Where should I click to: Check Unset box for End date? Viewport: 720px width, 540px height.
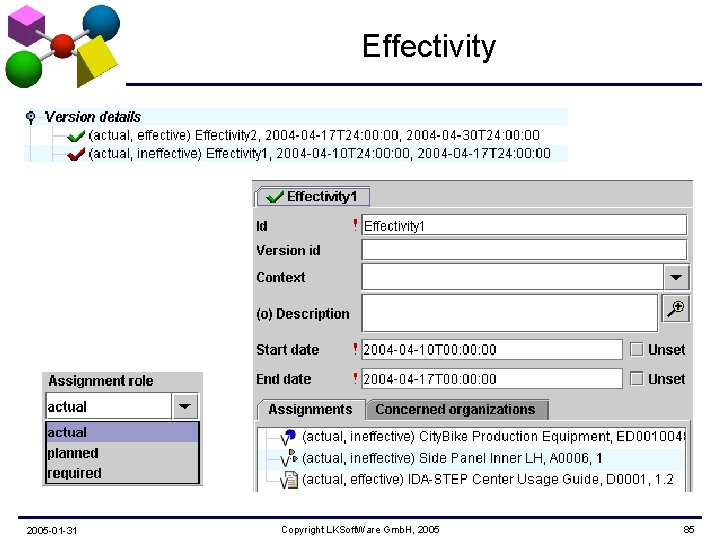(x=636, y=379)
